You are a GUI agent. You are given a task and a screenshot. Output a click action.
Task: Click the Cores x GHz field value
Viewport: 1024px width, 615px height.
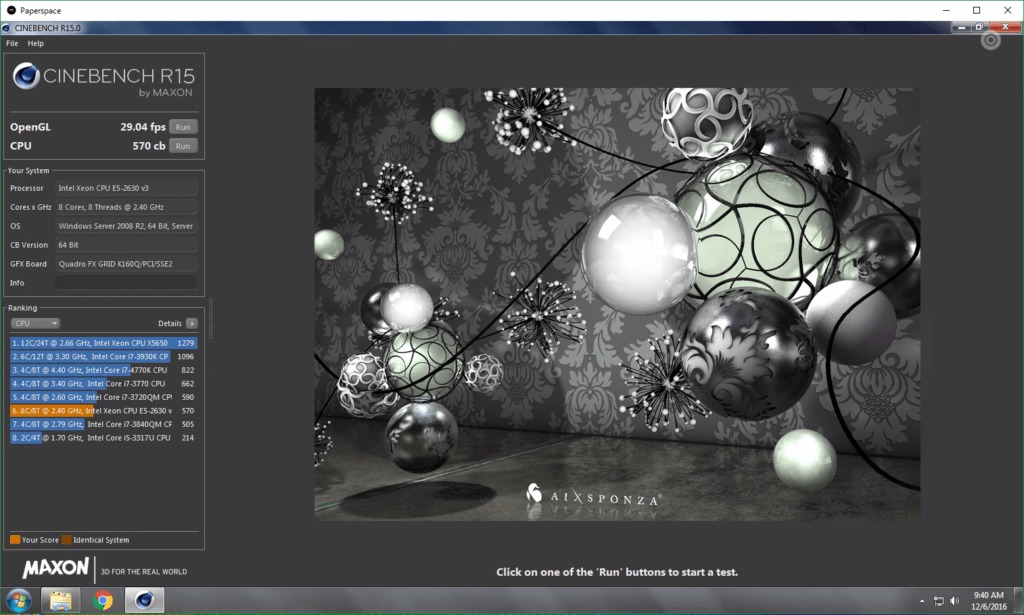[x=126, y=207]
